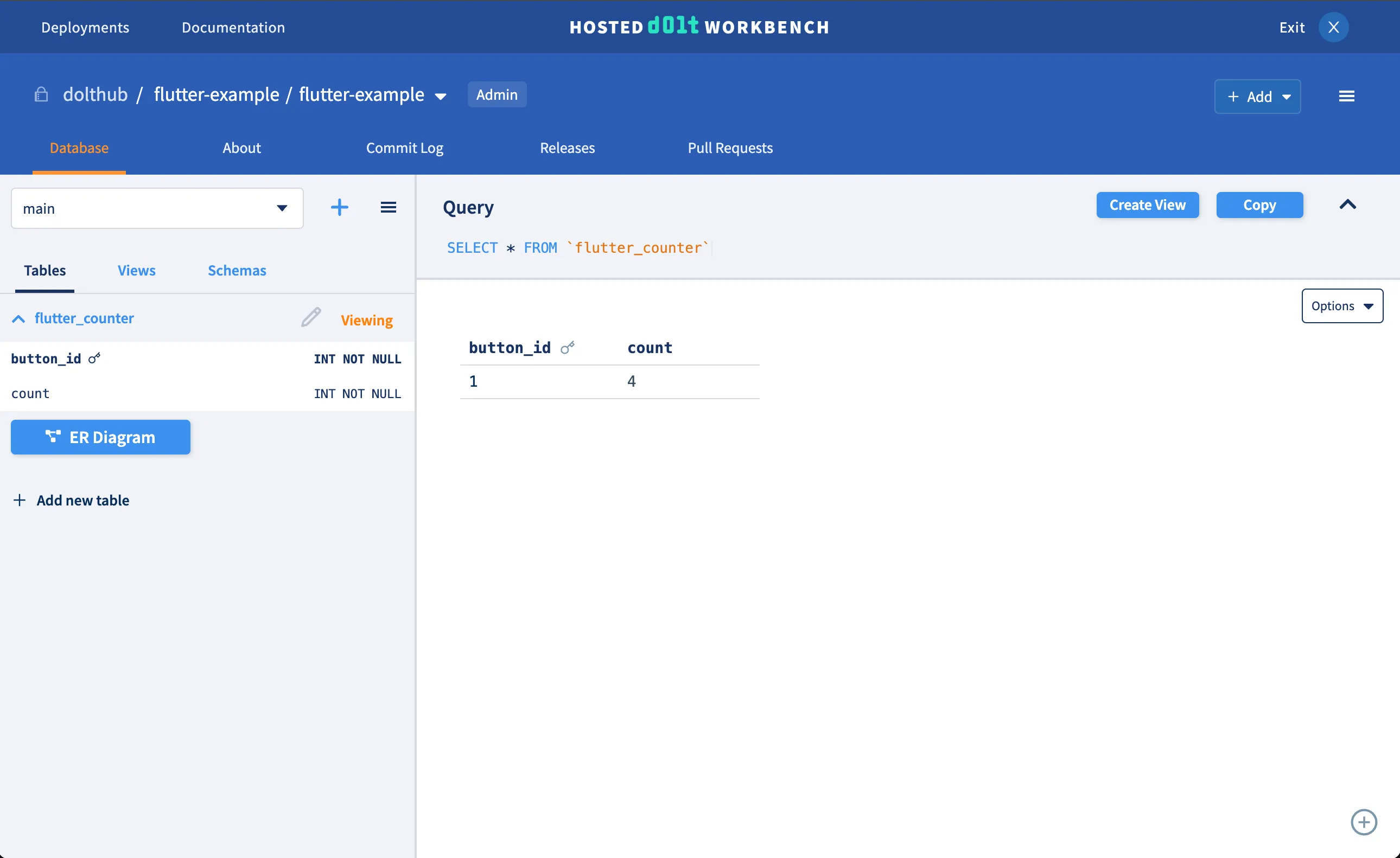The height and width of the screenshot is (858, 1400).
Task: Click the lock icon near the database name
Action: [40, 94]
